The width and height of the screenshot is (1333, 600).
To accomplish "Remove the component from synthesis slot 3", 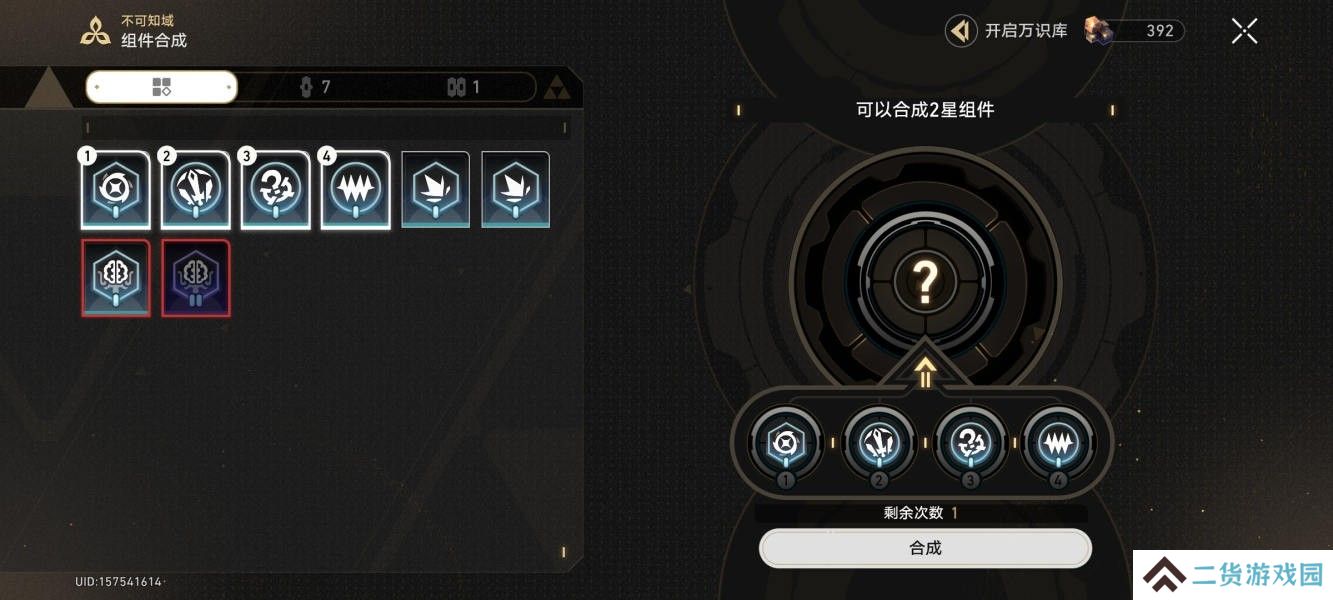I will (x=969, y=442).
